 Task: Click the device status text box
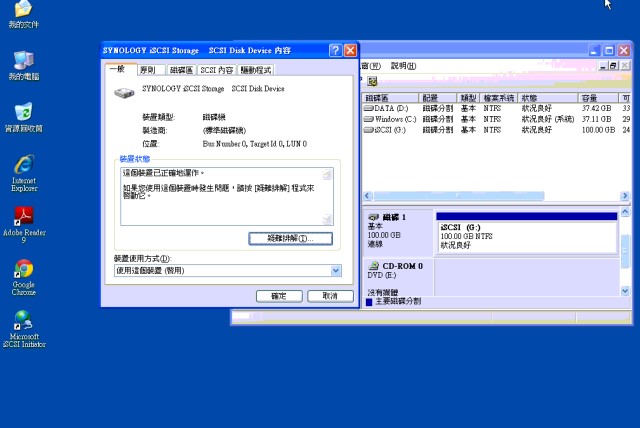(x=227, y=196)
